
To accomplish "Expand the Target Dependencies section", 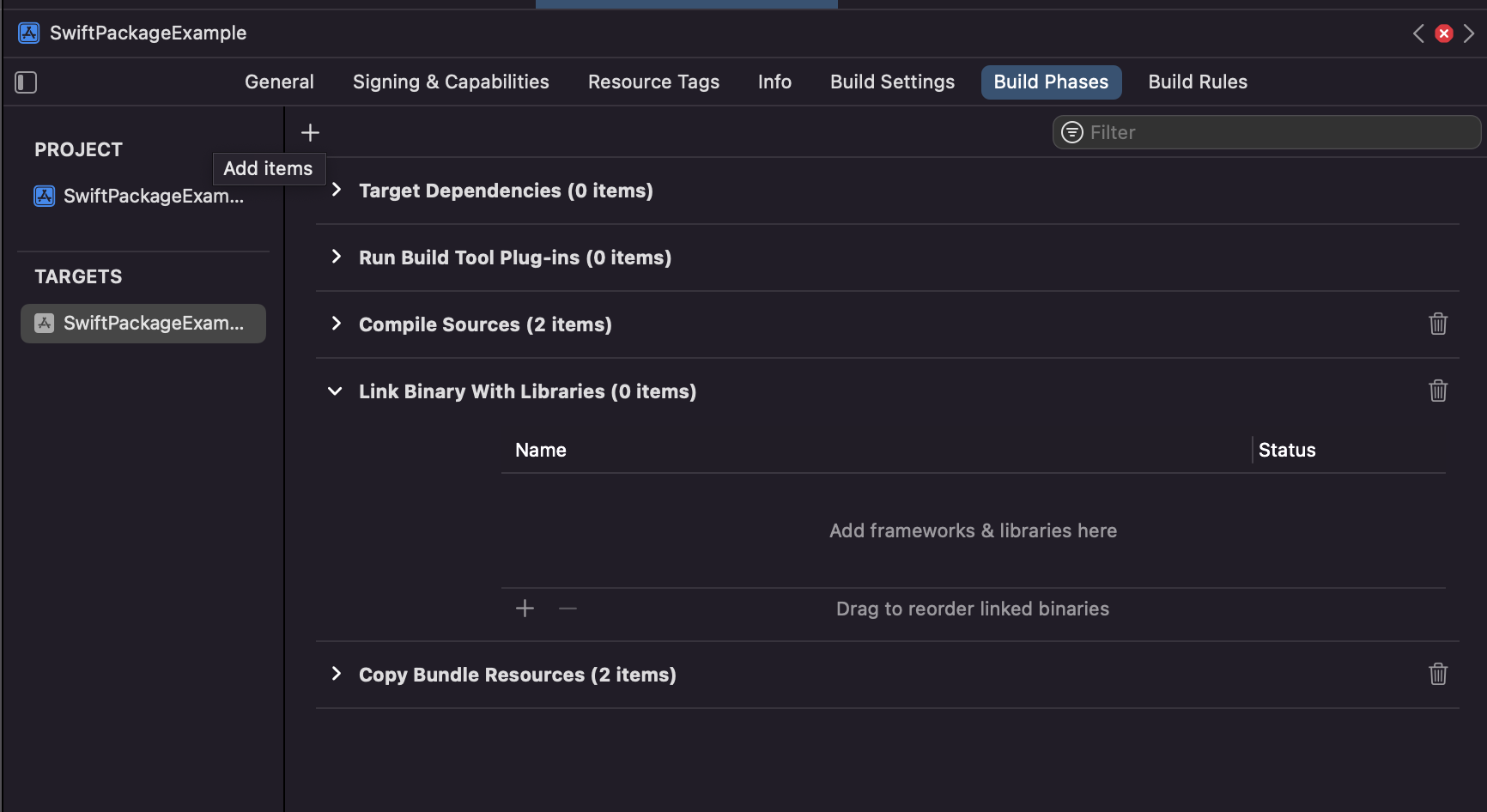I will [337, 190].
